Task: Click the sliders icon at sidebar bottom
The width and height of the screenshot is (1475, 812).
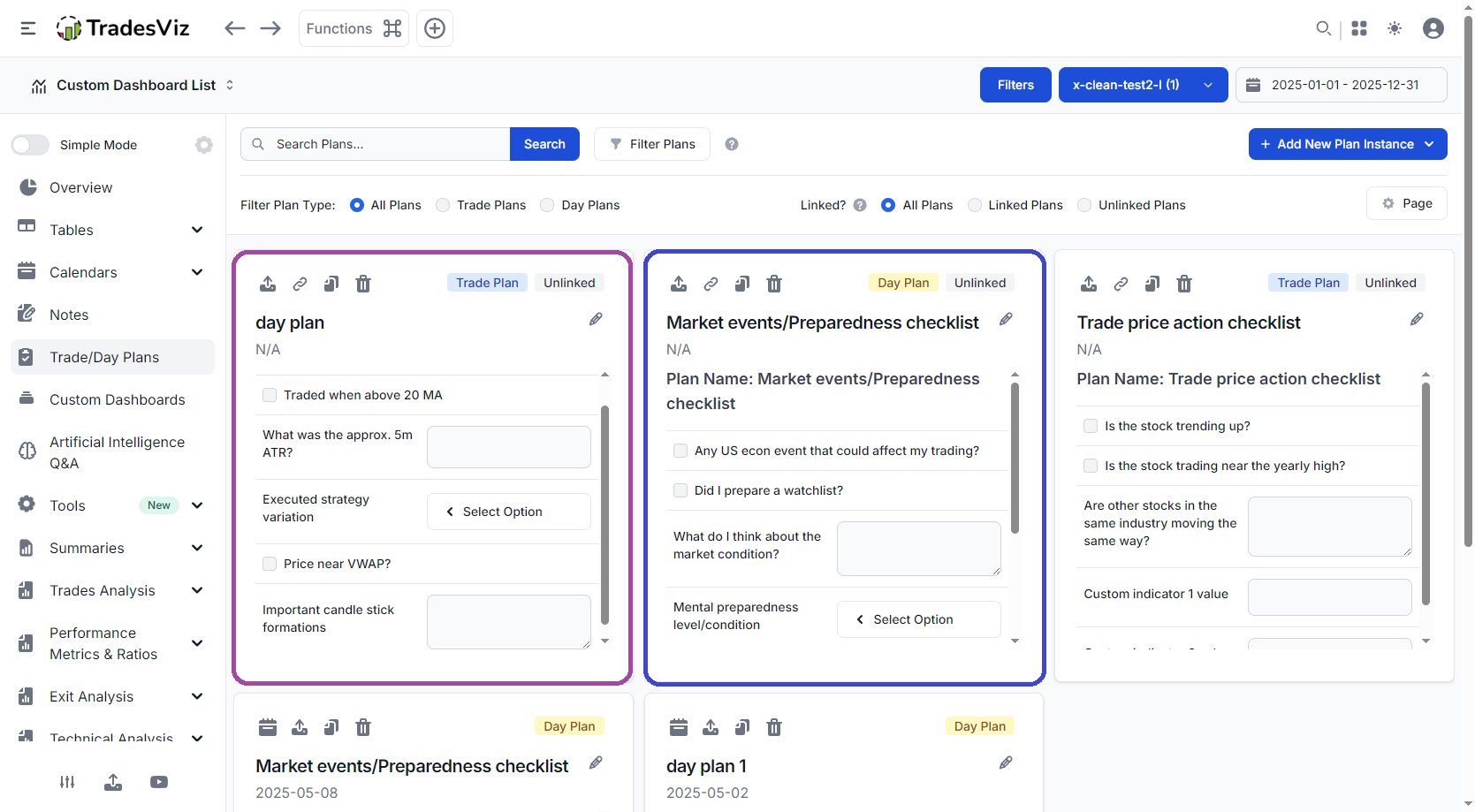Action: pyautogui.click(x=67, y=782)
